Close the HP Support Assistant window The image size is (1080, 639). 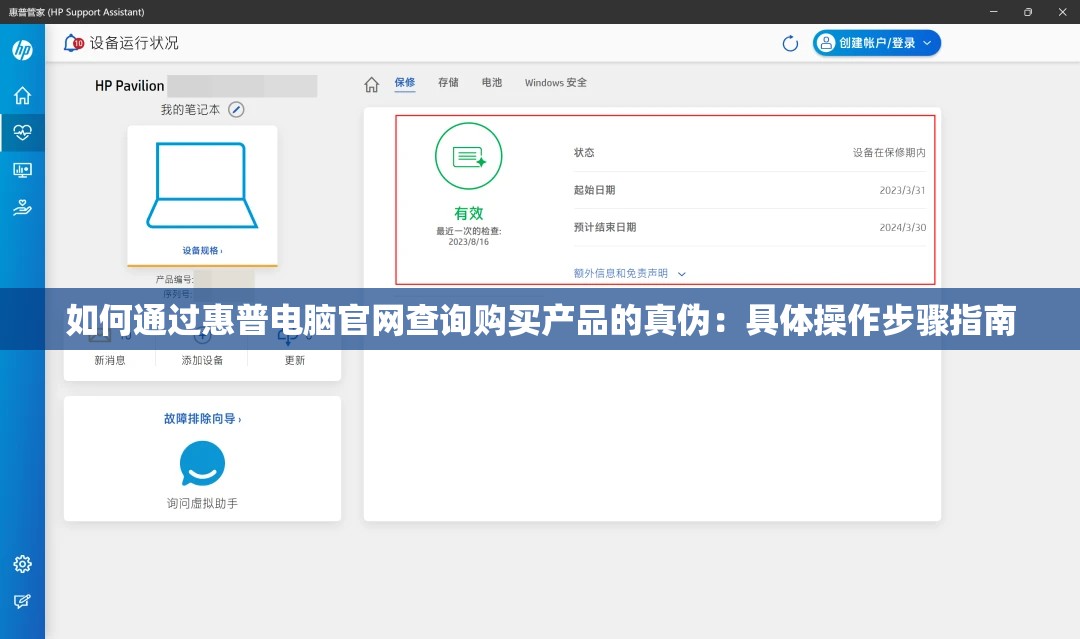tap(1063, 12)
